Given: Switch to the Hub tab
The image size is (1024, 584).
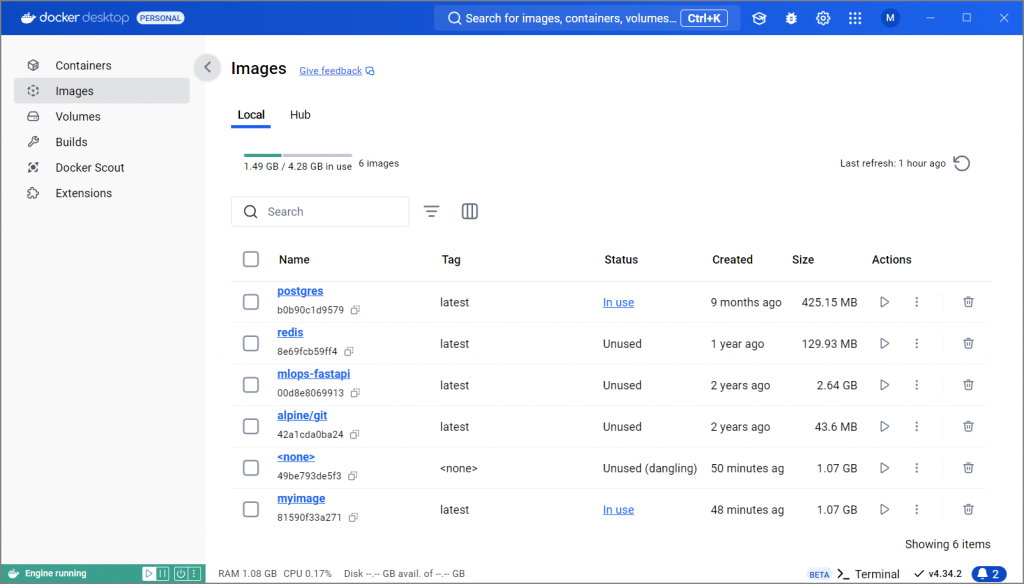Looking at the screenshot, I should pyautogui.click(x=300, y=115).
